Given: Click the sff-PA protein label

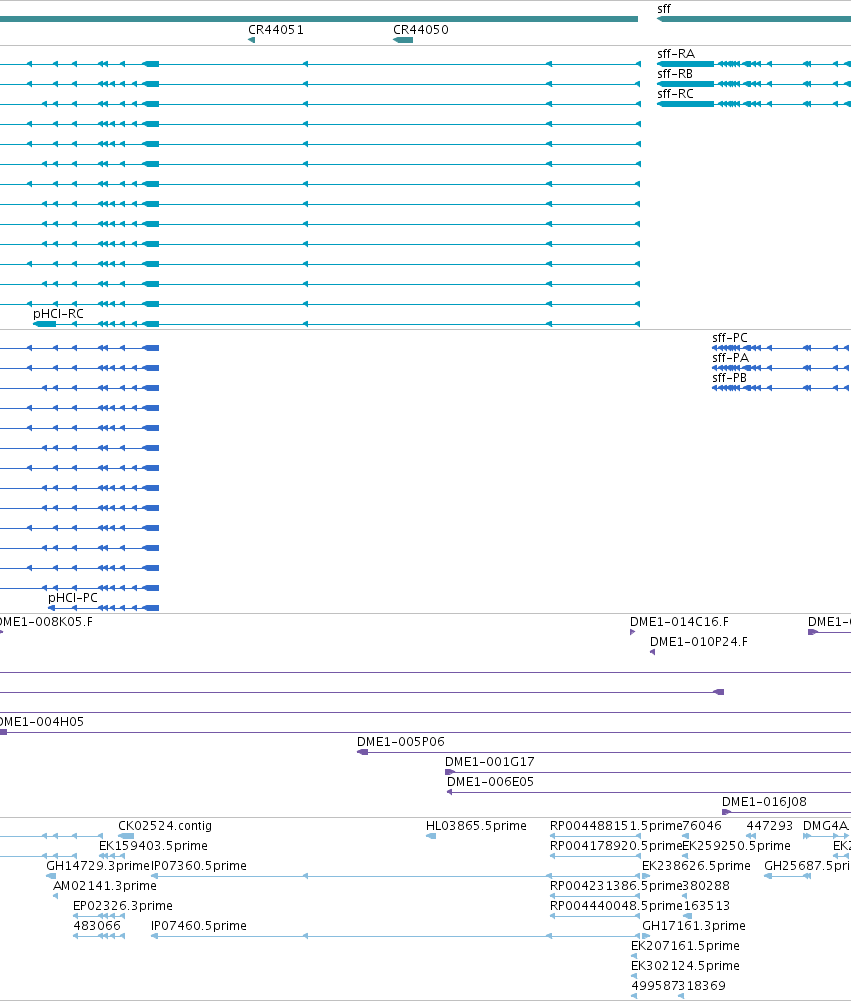Looking at the screenshot, I should (x=730, y=358).
